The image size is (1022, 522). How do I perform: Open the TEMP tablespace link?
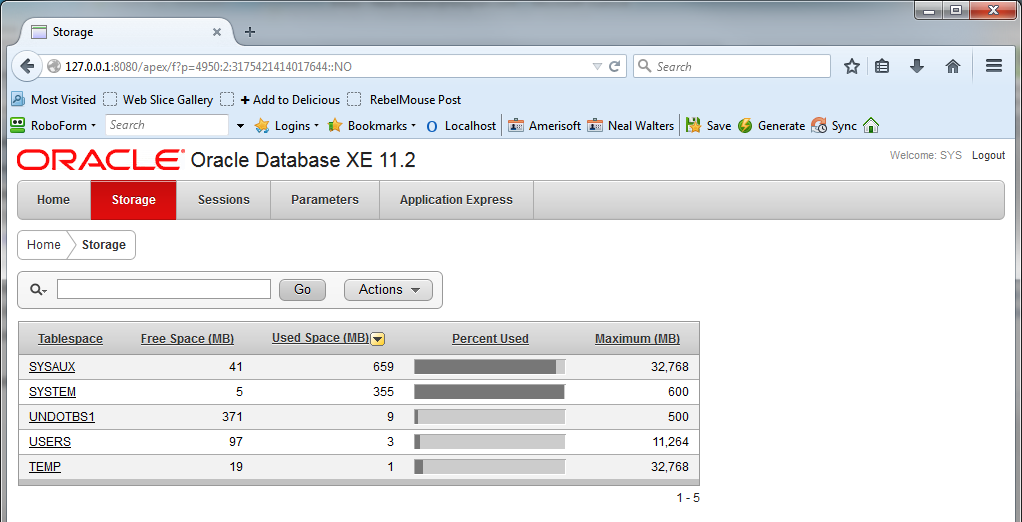pyautogui.click(x=45, y=467)
